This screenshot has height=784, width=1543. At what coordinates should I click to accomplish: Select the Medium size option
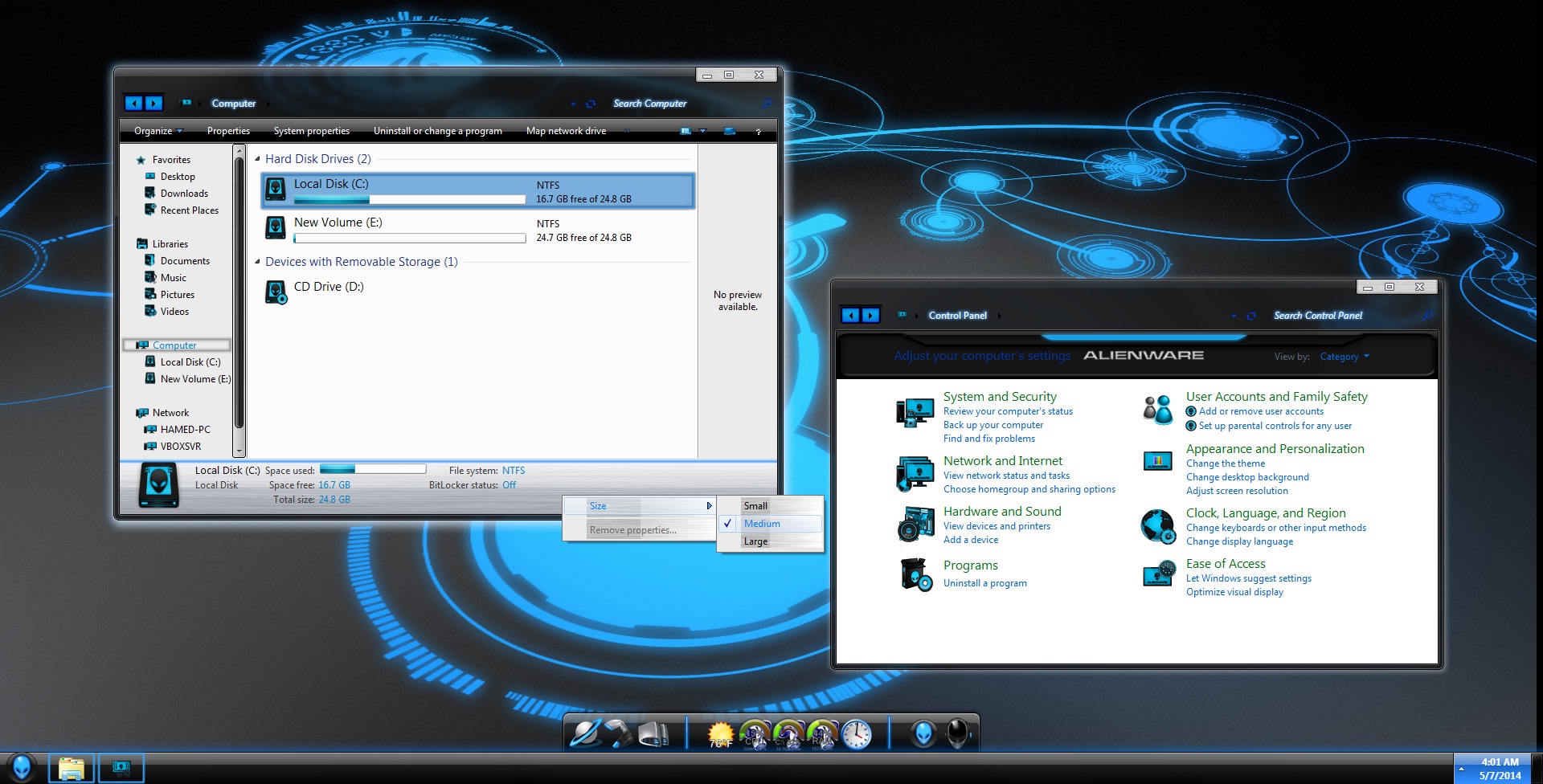762,524
